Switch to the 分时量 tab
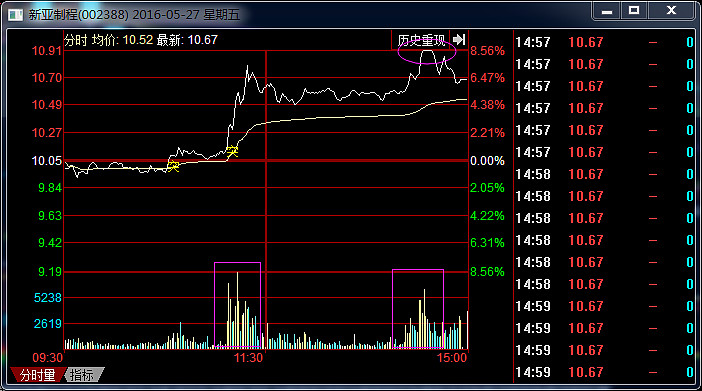The height and width of the screenshot is (391, 702). click(x=38, y=375)
